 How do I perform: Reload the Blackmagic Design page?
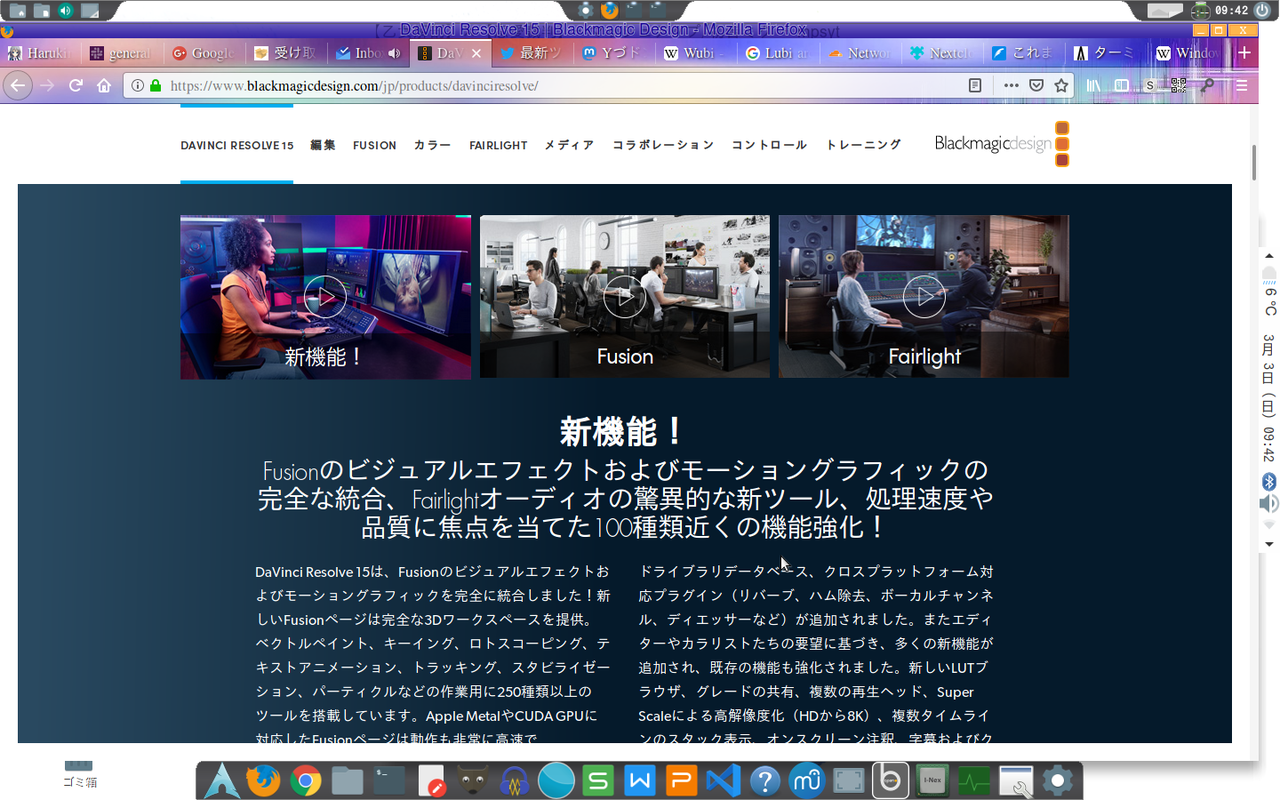coord(75,86)
